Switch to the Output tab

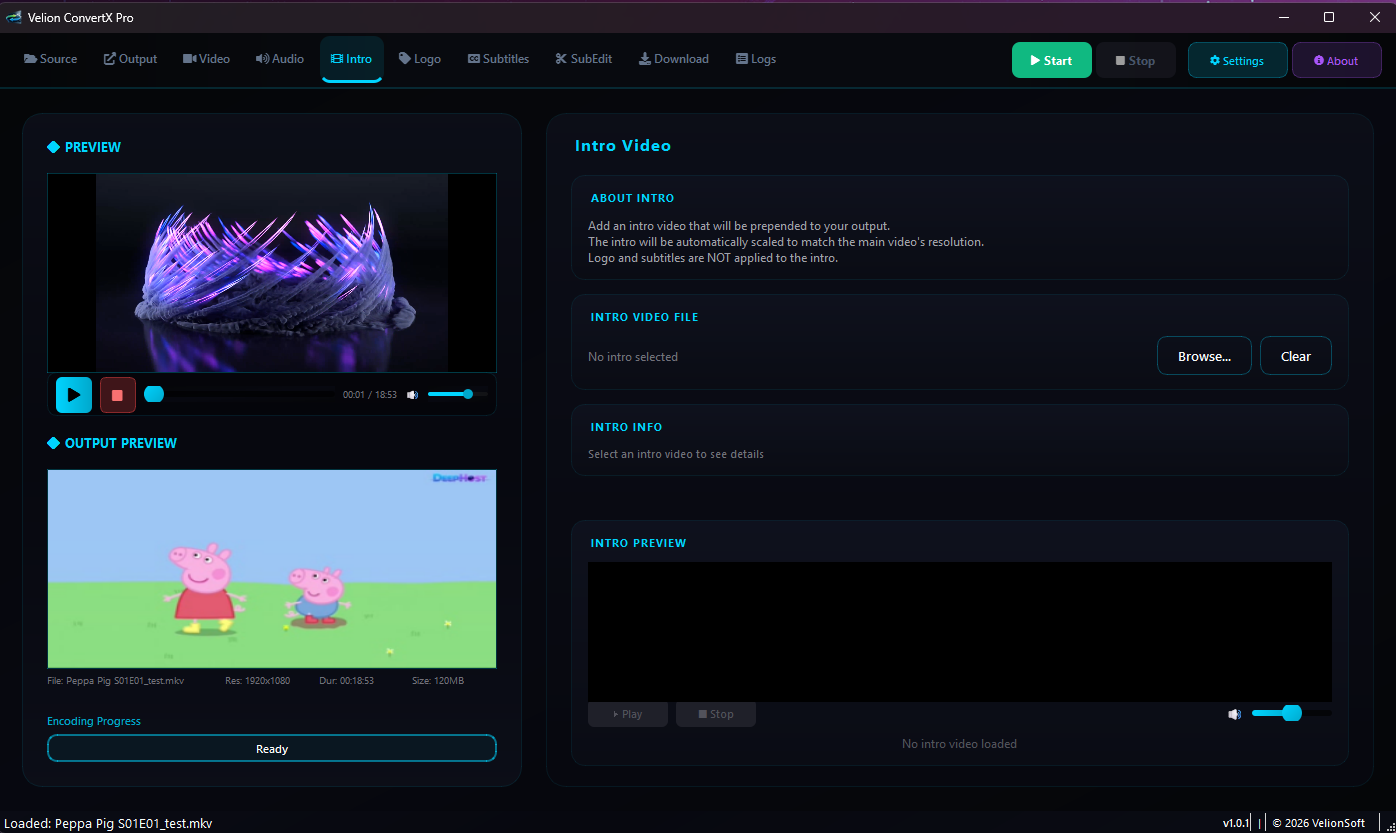point(130,59)
